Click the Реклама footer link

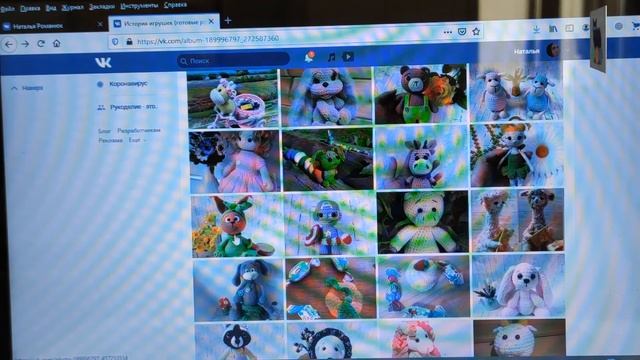coord(110,140)
